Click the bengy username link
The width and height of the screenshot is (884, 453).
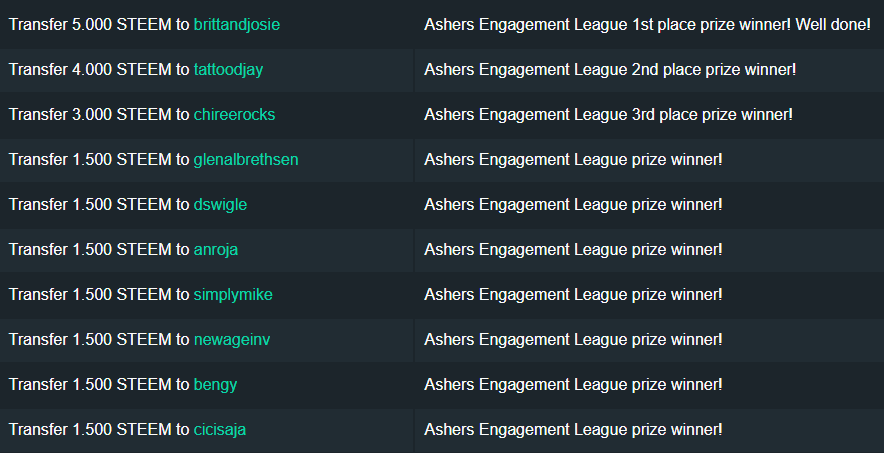point(215,384)
